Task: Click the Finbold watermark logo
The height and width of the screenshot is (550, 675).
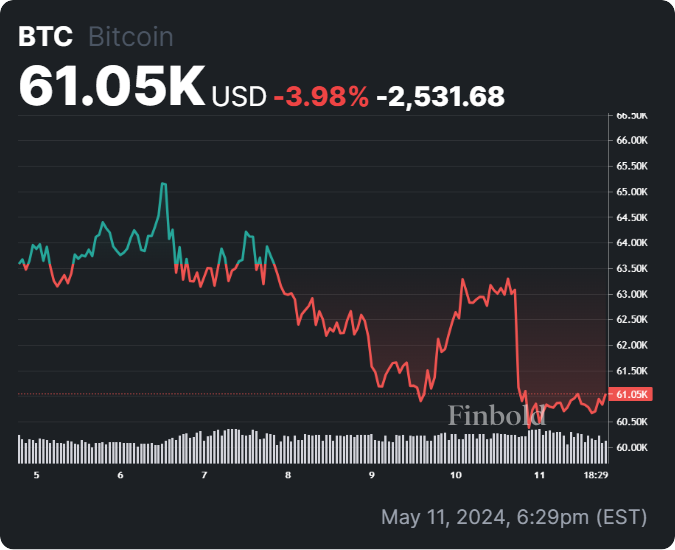Action: 496,415
